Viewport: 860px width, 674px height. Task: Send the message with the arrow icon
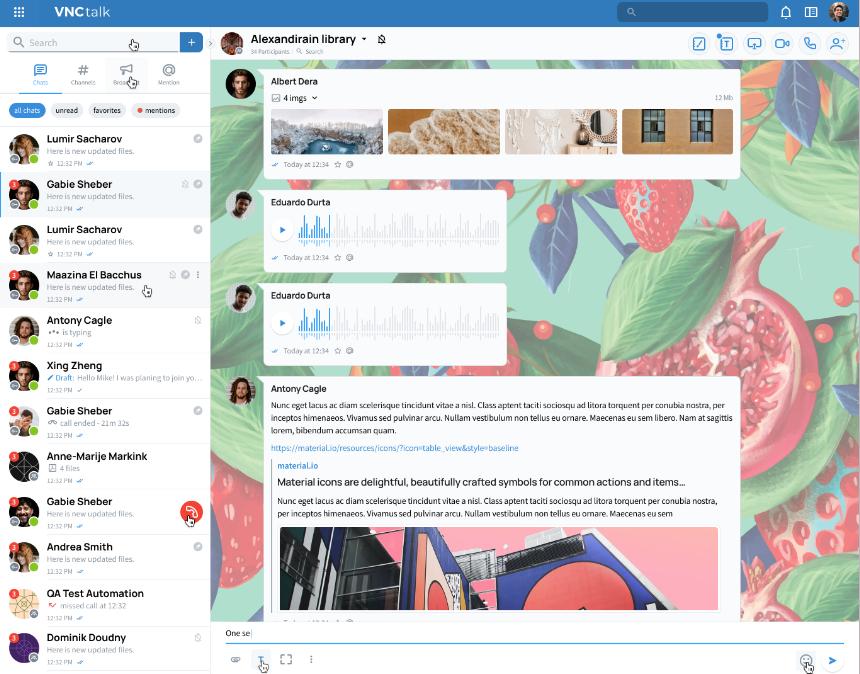(x=832, y=659)
